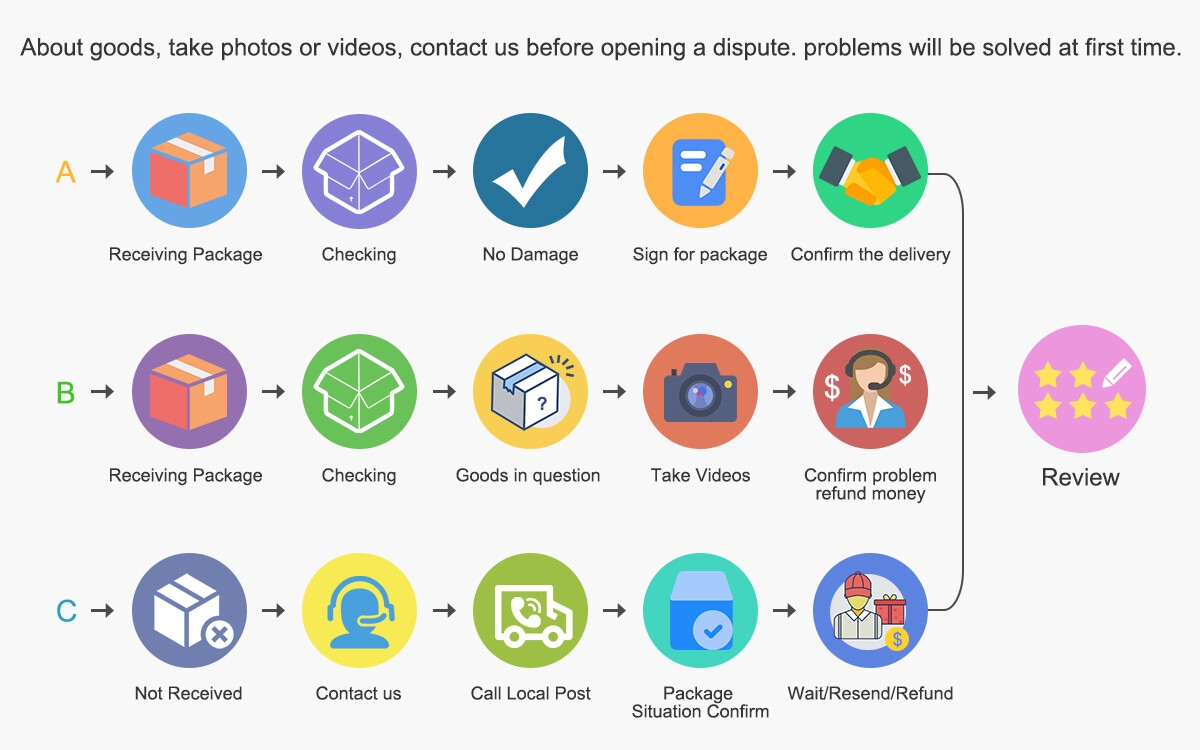Click the No Damage checkmark icon
Viewport: 1200px width, 750px height.
point(530,171)
